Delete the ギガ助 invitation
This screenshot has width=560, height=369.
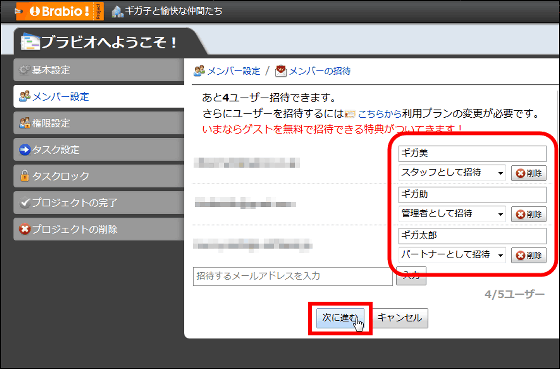click(529, 214)
